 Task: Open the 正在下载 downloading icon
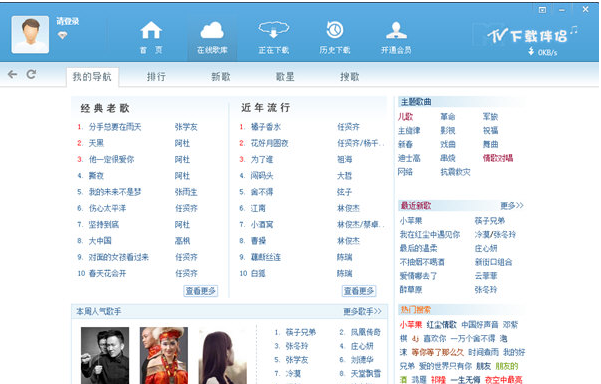273,30
